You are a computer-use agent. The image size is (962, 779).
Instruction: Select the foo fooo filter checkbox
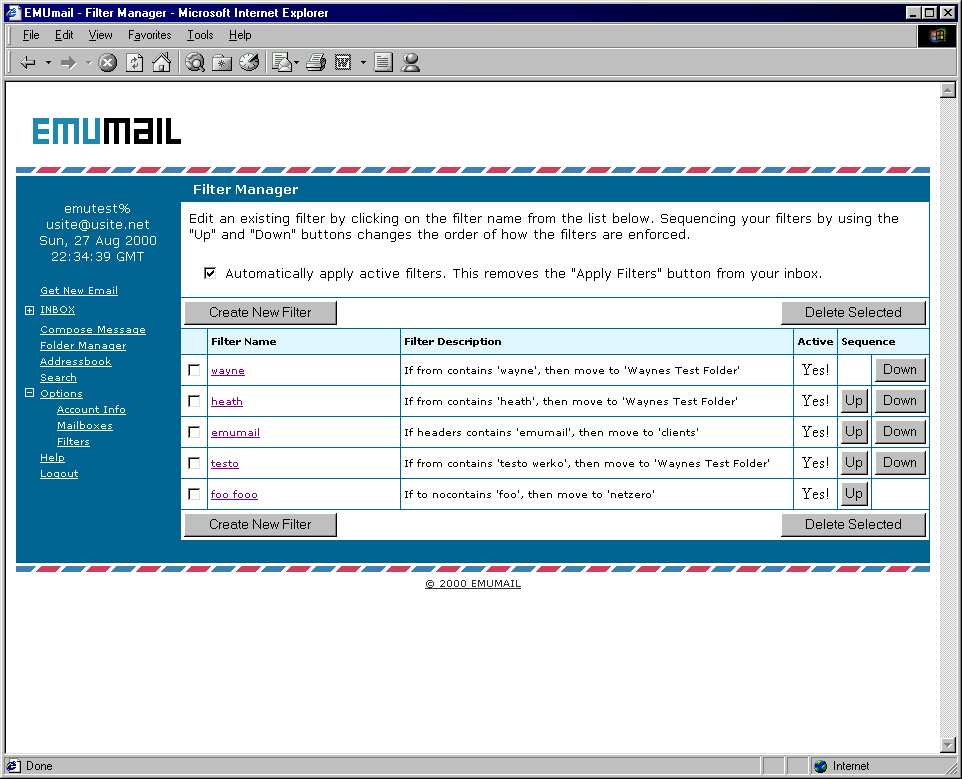point(194,494)
